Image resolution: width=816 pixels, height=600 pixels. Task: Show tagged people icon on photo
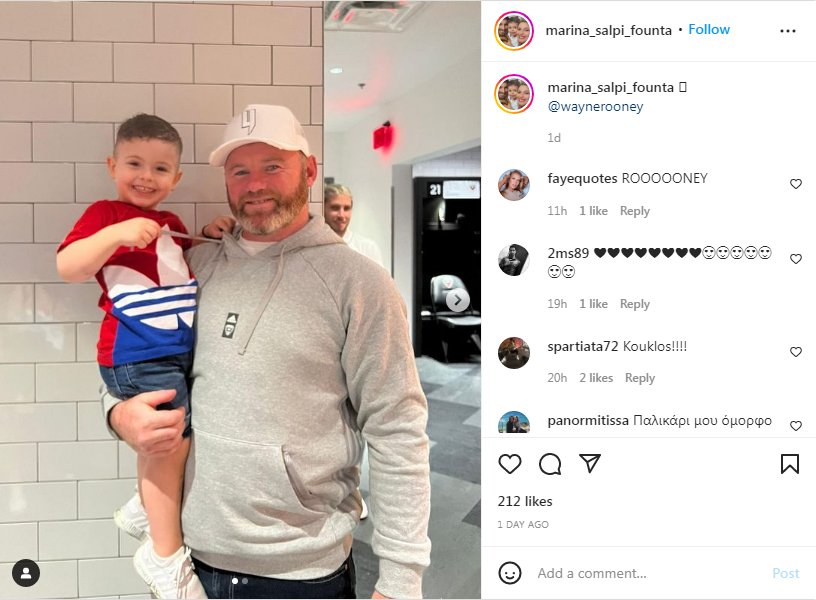point(26,573)
